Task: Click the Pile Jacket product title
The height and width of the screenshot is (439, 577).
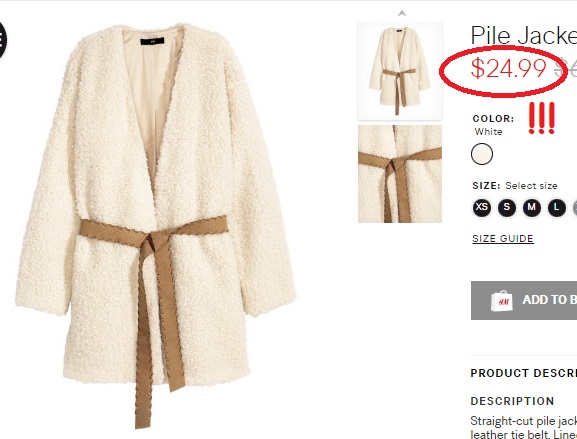Action: click(x=524, y=36)
